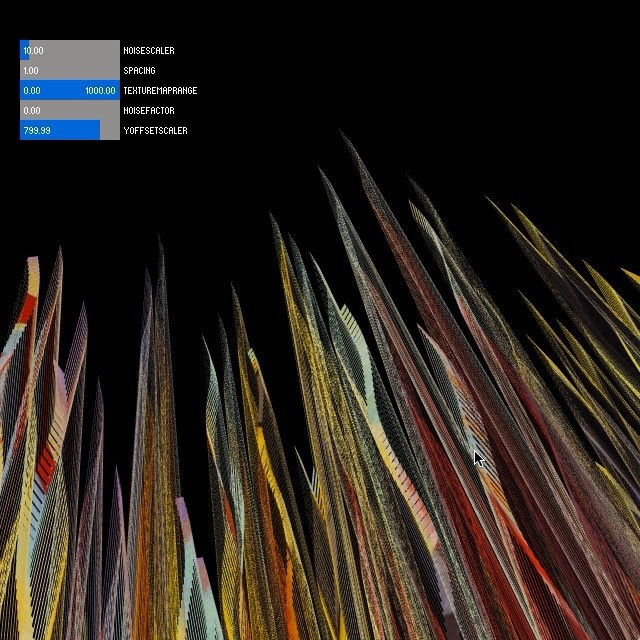Click the 0.00 minimum value of TEXTUREMAPRANGE
This screenshot has width=640, height=640.
pyautogui.click(x=32, y=91)
